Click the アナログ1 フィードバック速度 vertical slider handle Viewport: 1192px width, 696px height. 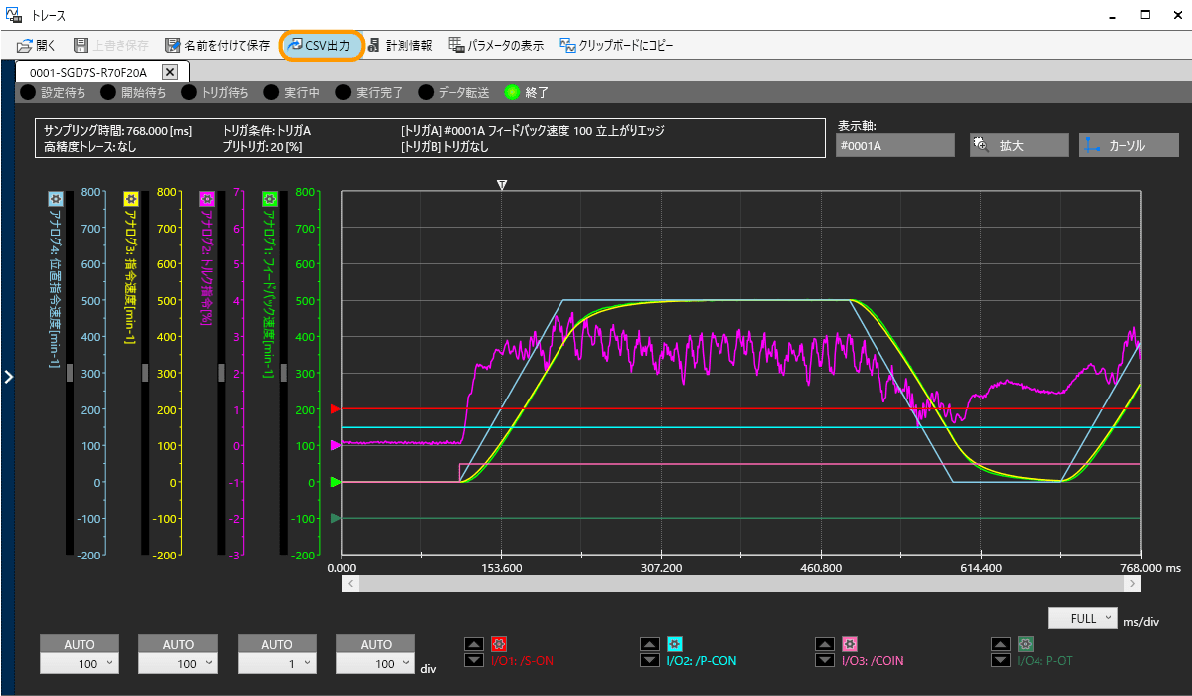pyautogui.click(x=284, y=372)
